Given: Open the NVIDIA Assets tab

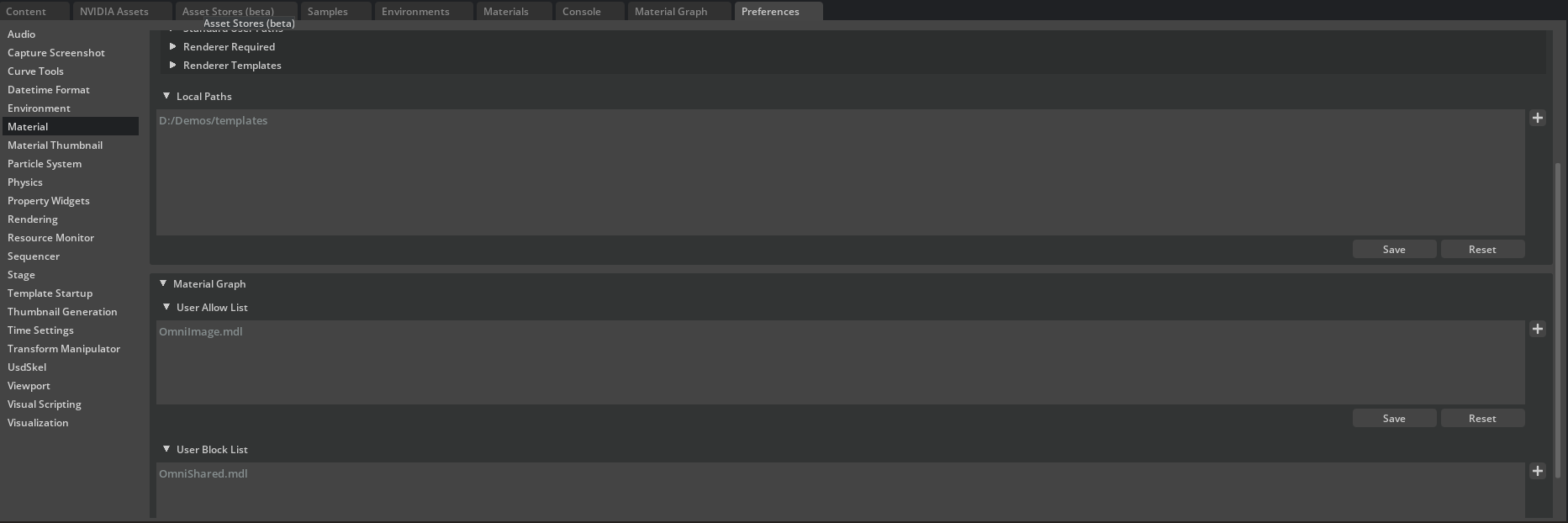Looking at the screenshot, I should click(x=123, y=11).
